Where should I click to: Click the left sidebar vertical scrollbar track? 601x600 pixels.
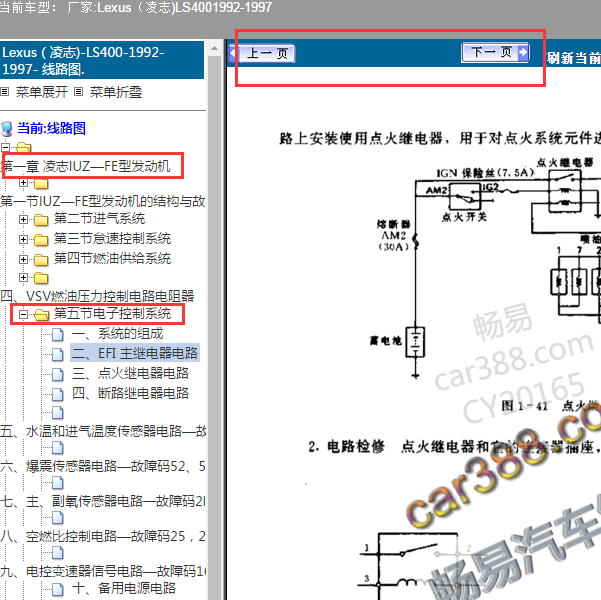(x=215, y=328)
